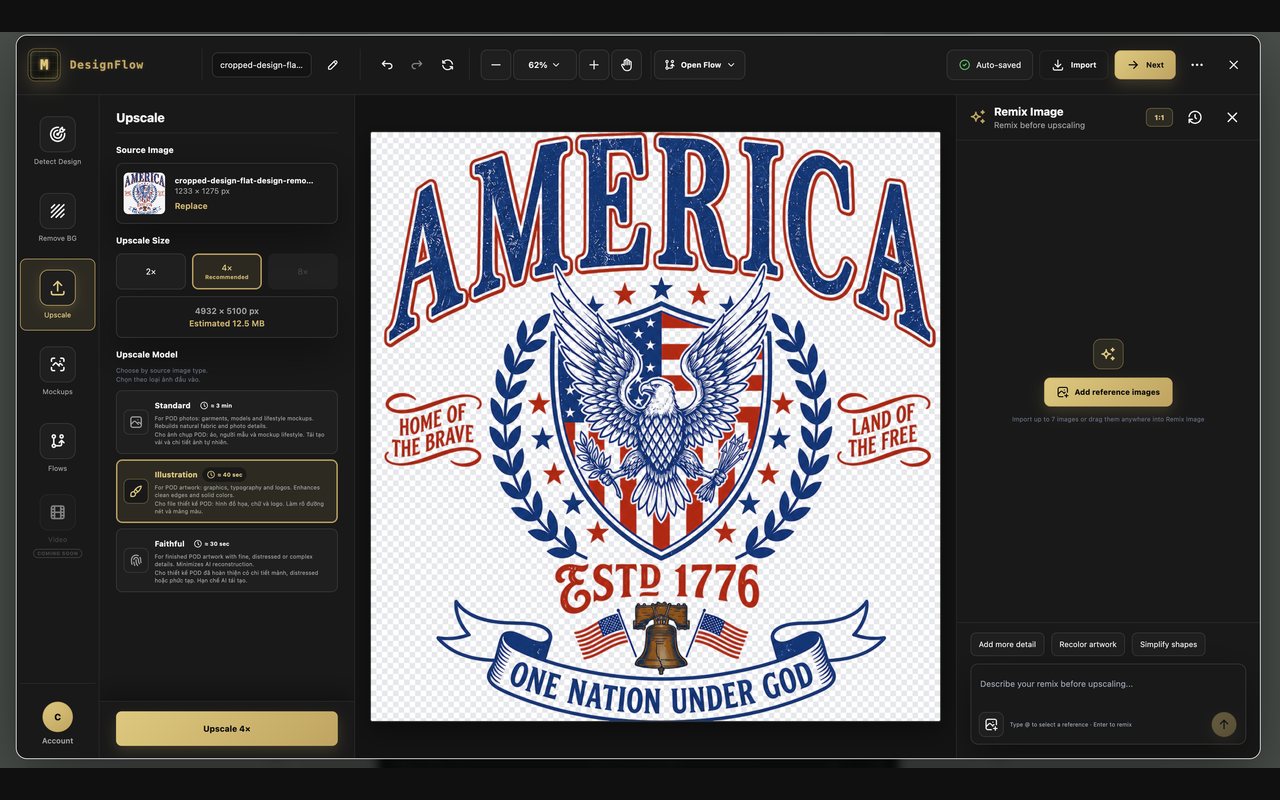Select the Remove BG tool

pyautogui.click(x=57, y=218)
